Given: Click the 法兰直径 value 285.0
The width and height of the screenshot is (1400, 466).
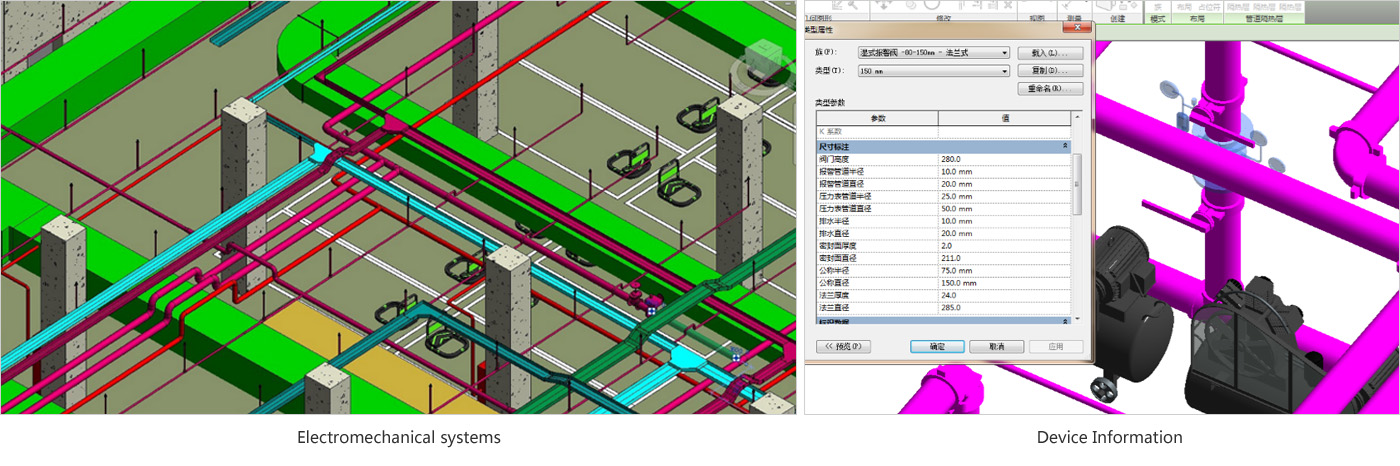Looking at the screenshot, I should 1003,308.
